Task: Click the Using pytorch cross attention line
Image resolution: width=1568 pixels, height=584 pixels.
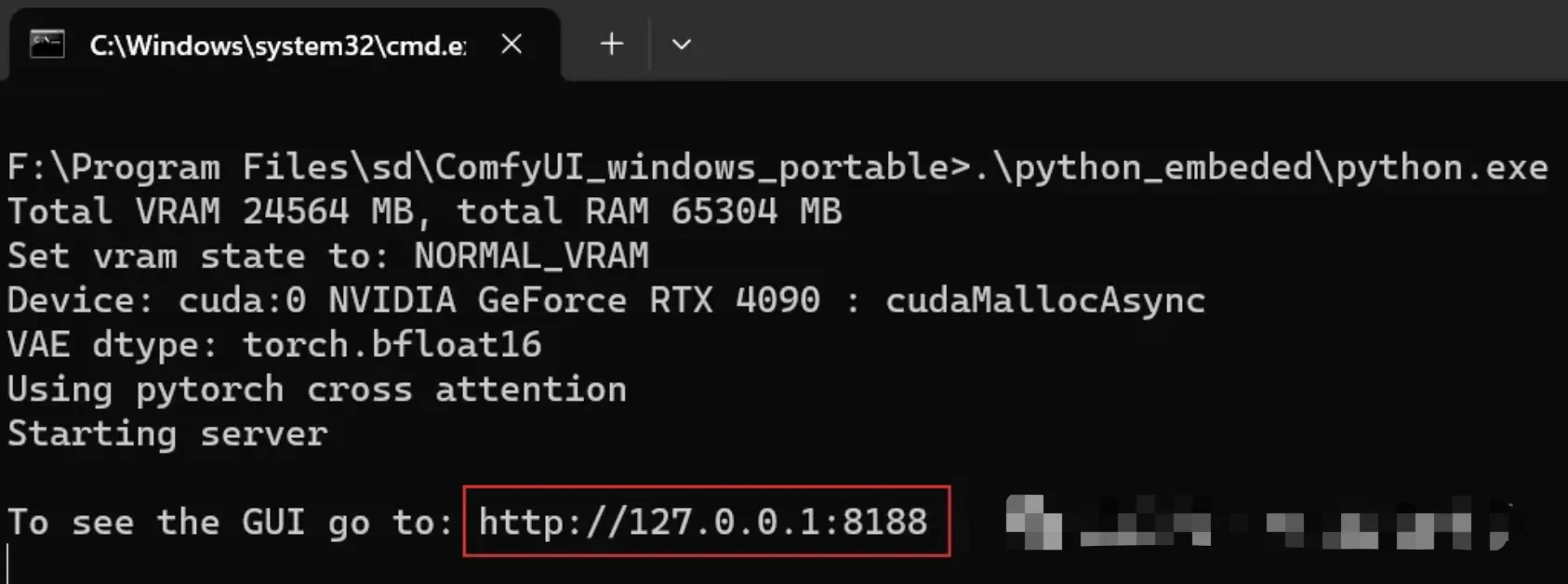Action: [317, 390]
